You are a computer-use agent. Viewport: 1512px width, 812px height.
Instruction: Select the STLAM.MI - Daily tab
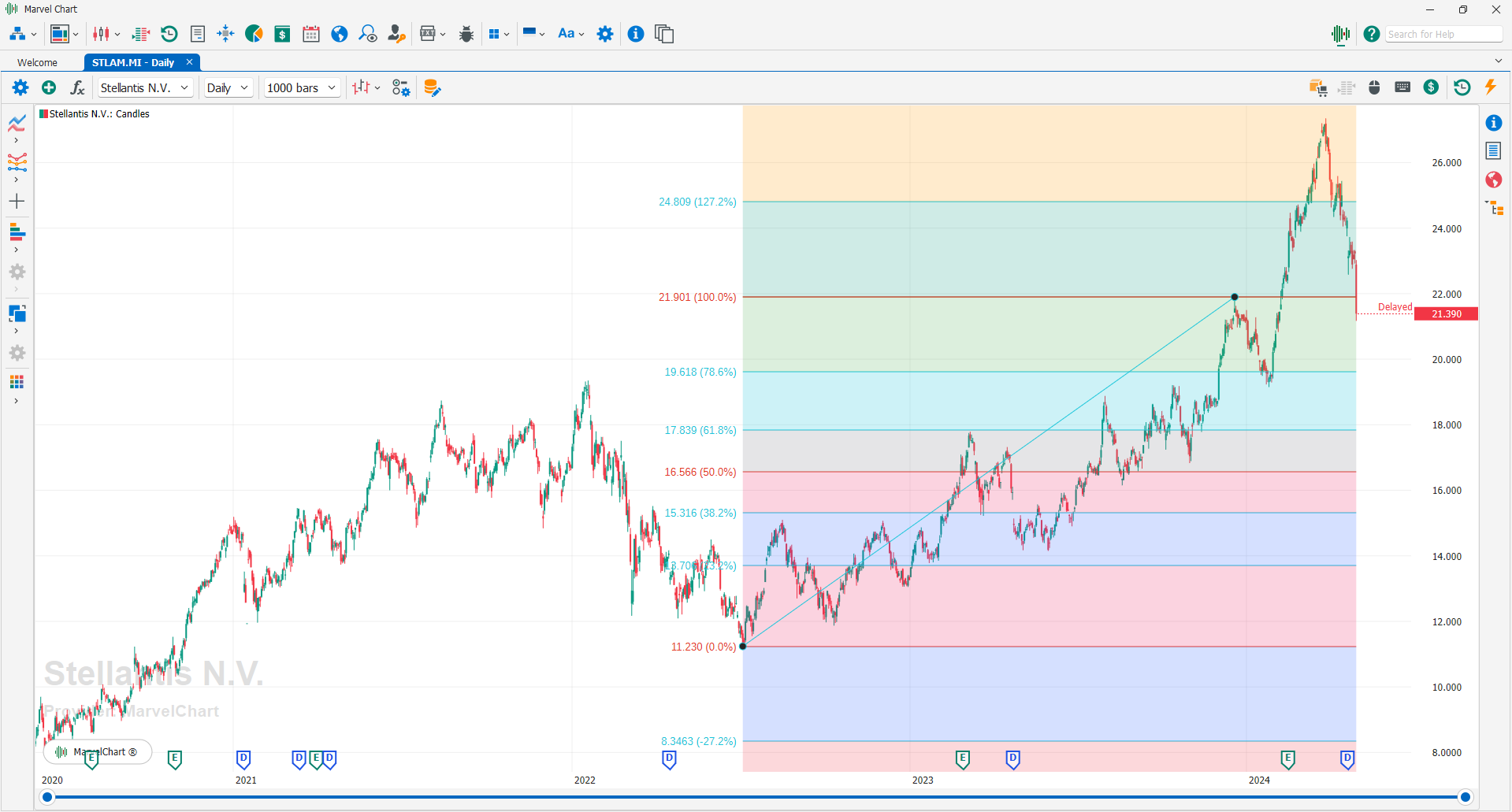133,62
